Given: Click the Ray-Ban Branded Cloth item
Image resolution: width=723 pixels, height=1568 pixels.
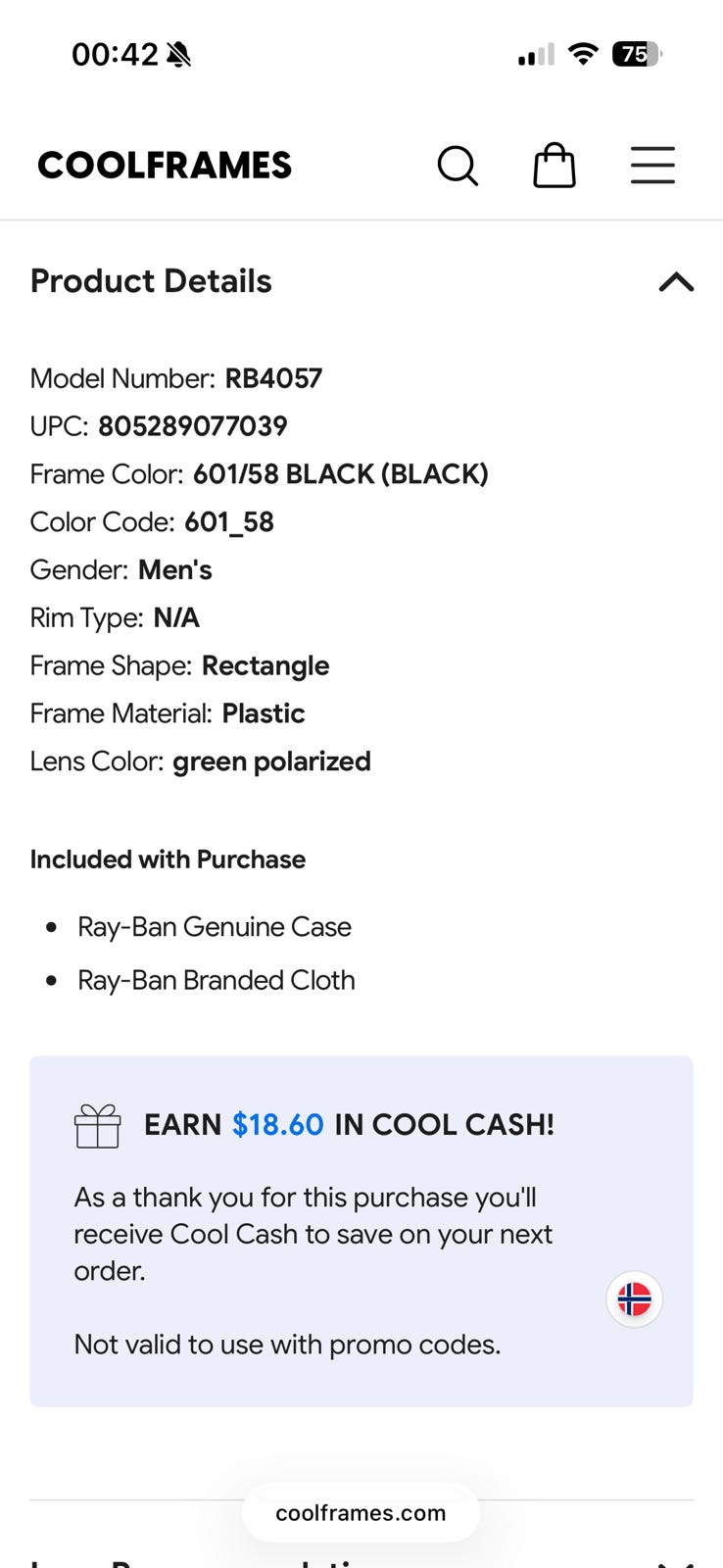Looking at the screenshot, I should pyautogui.click(x=217, y=981).
